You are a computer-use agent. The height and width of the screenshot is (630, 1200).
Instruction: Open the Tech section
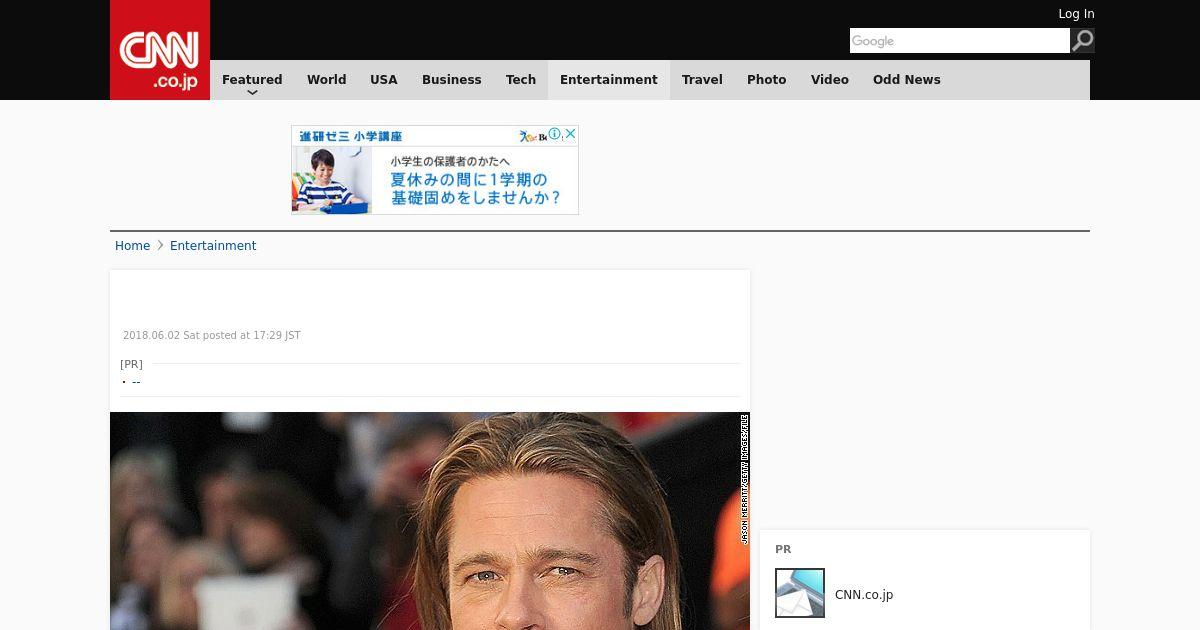click(x=521, y=80)
